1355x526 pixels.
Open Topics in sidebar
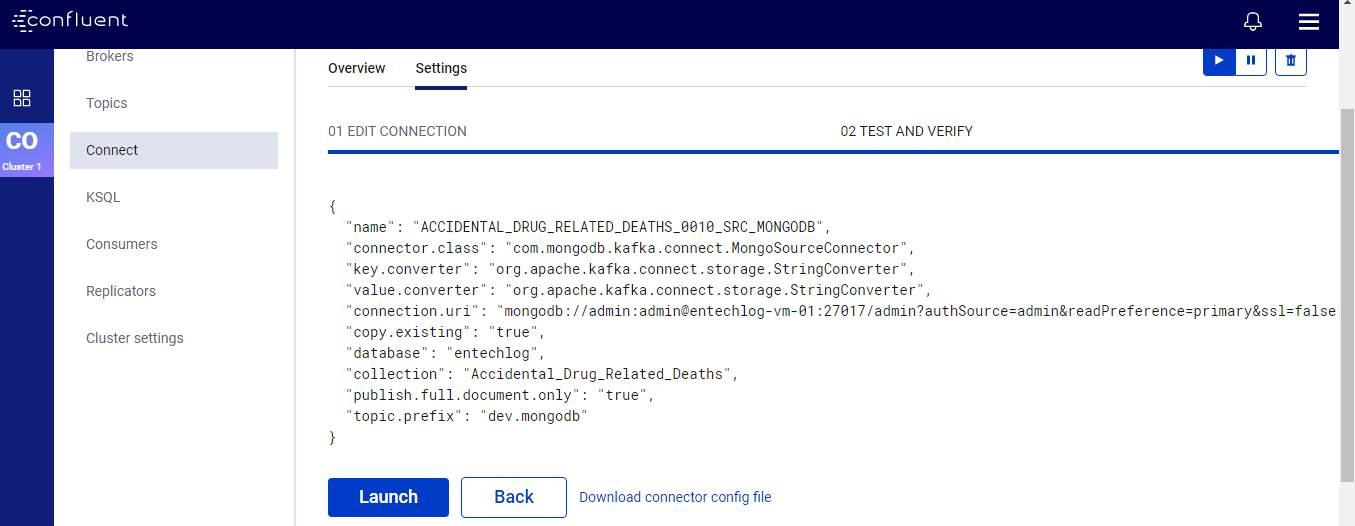click(107, 103)
